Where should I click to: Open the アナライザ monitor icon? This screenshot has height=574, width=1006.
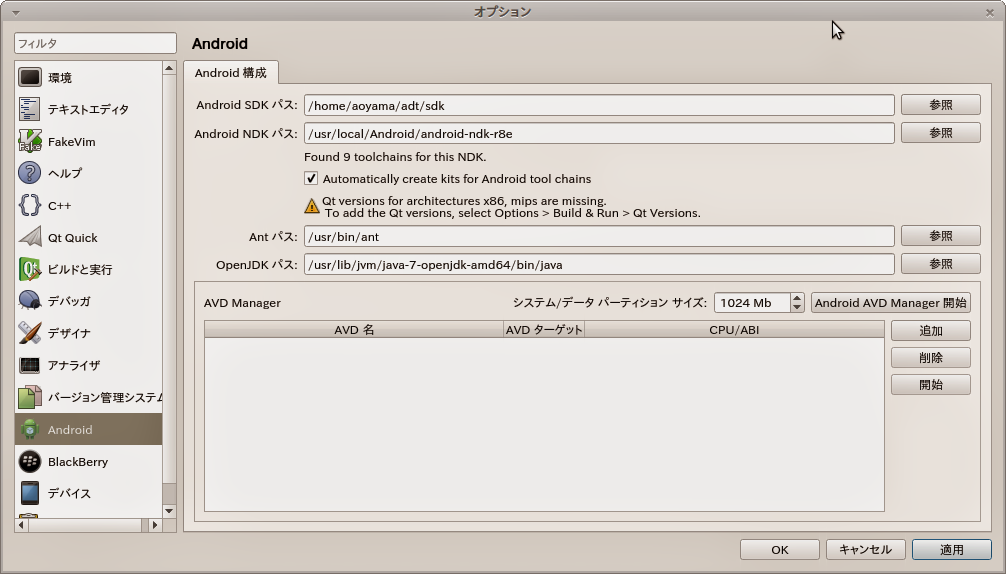30,365
